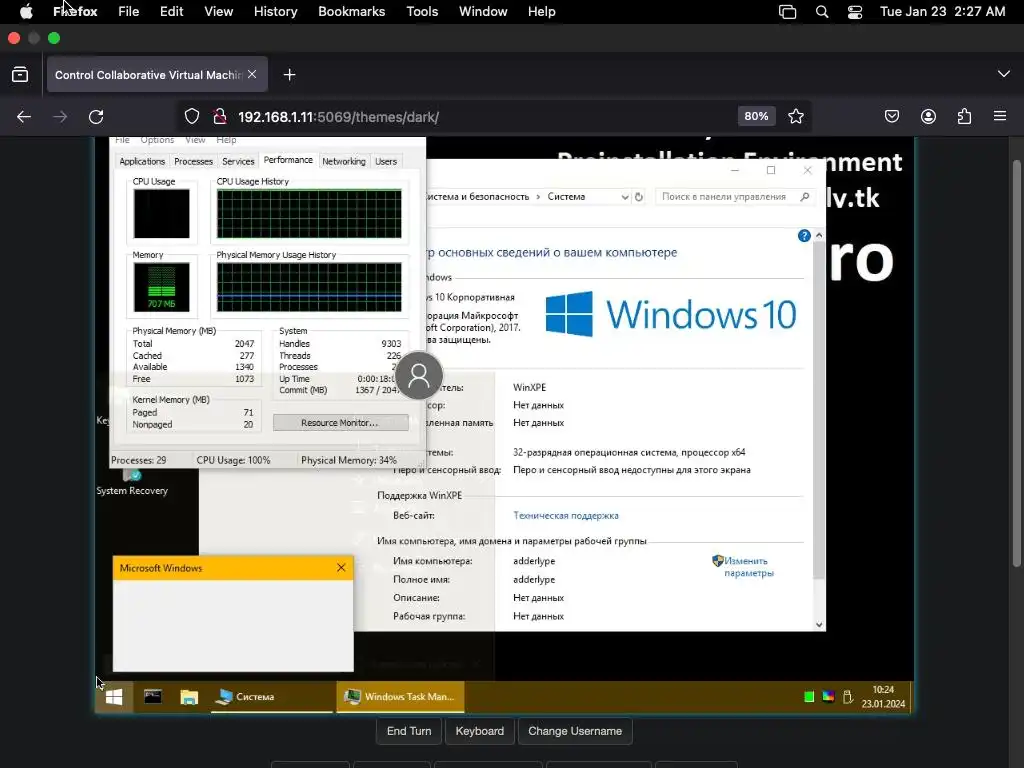This screenshot has width=1024, height=768.
Task: Switch to Processes tab in Task Manager
Action: tap(193, 161)
